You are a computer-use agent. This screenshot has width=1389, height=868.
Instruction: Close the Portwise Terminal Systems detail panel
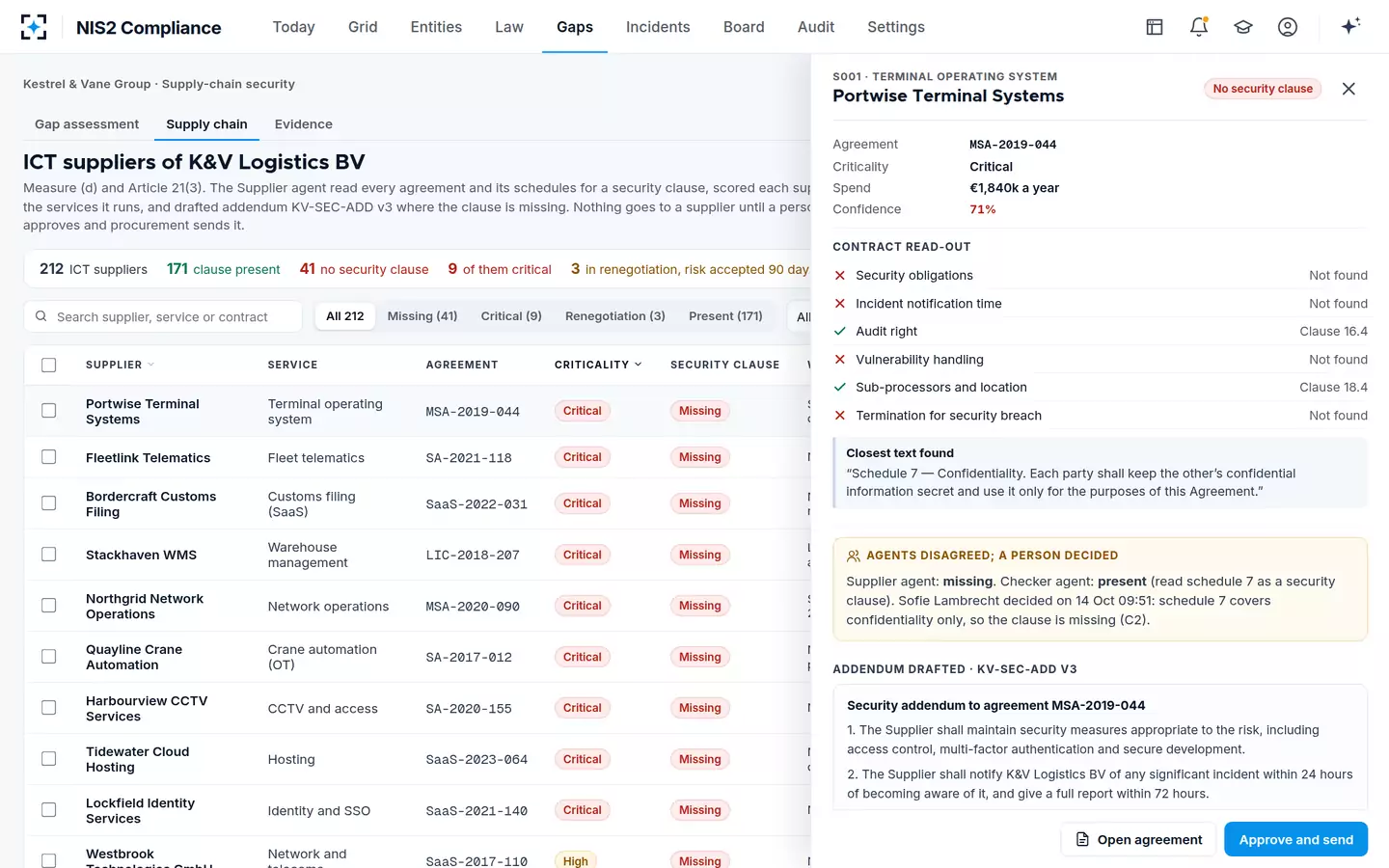click(x=1348, y=89)
